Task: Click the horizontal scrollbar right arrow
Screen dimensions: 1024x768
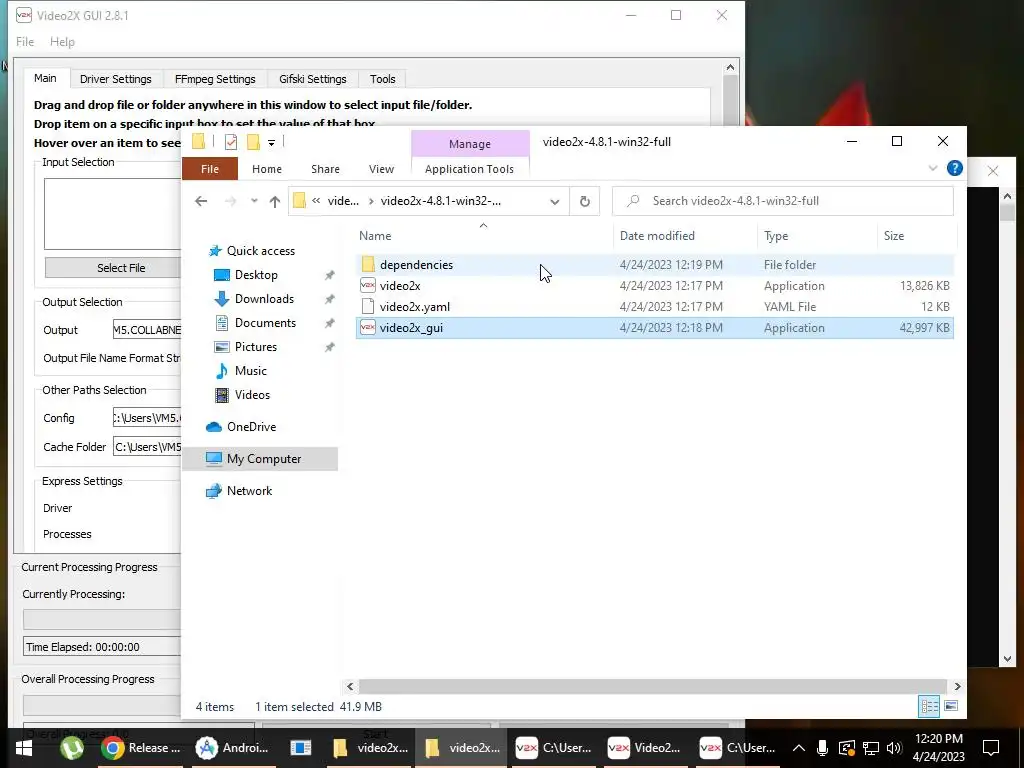Action: tap(957, 686)
